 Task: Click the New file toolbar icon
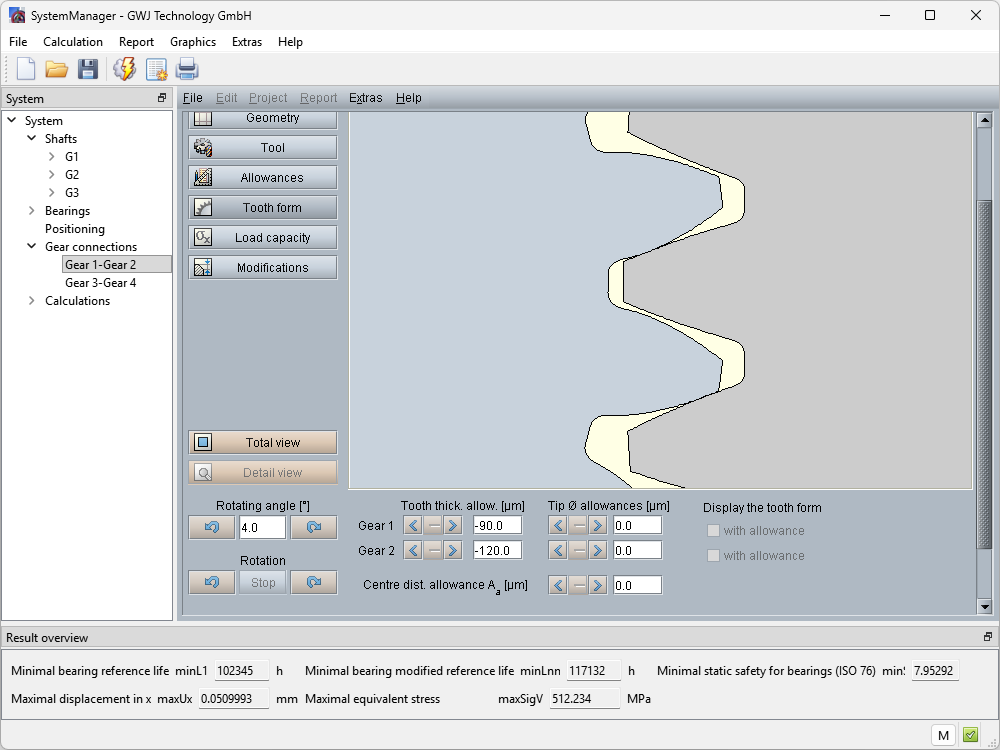26,69
